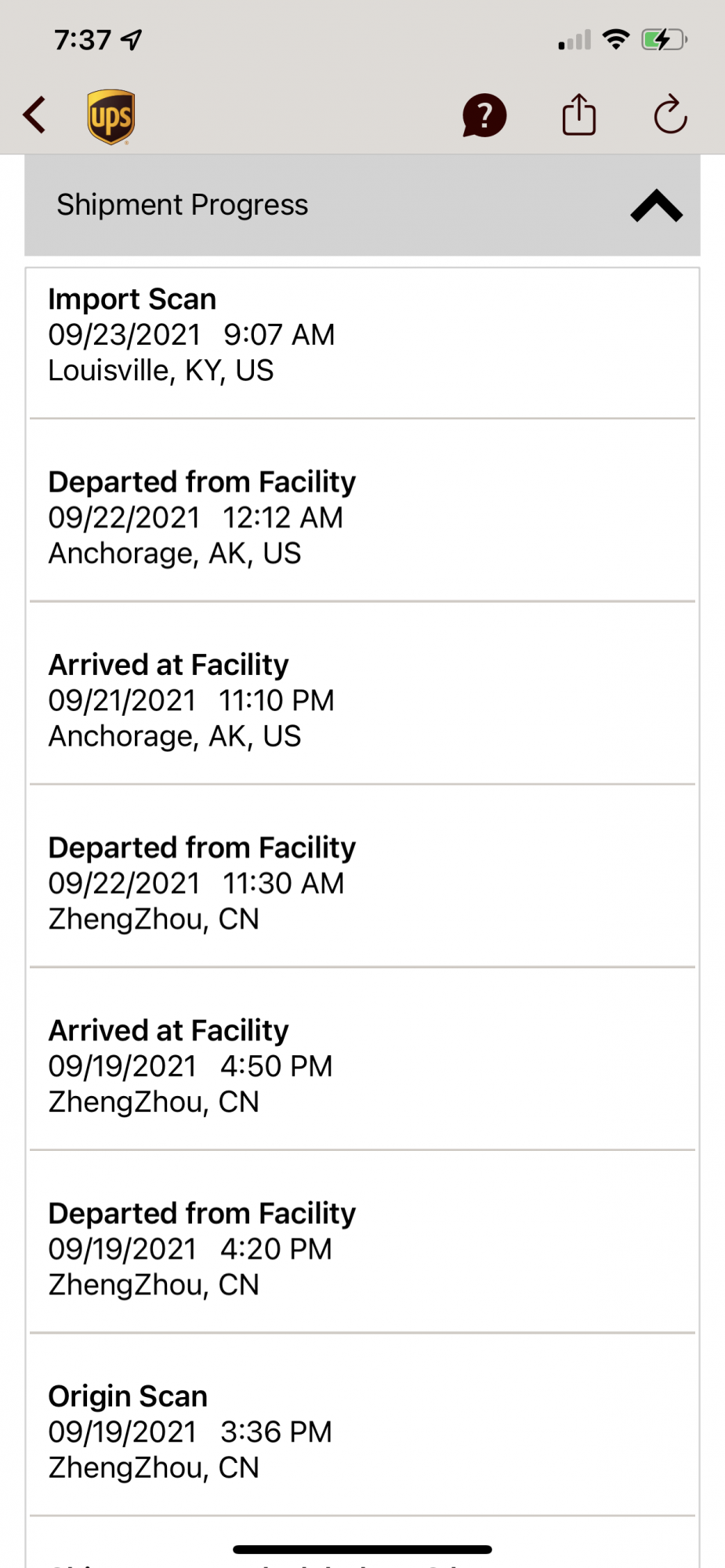Tap the 7:37 clock in status bar
The height and width of the screenshot is (1568, 725).
pos(82,39)
